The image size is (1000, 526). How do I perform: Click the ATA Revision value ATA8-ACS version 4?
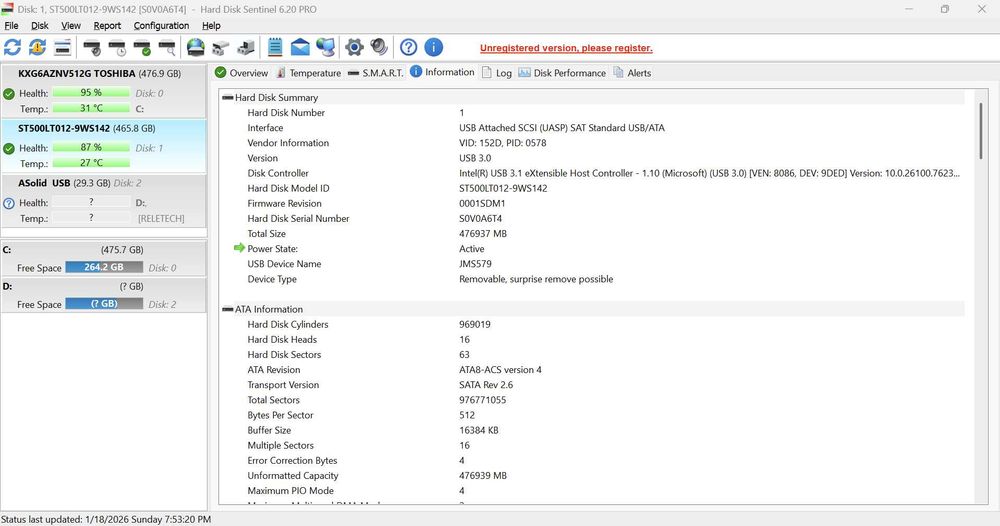click(500, 370)
